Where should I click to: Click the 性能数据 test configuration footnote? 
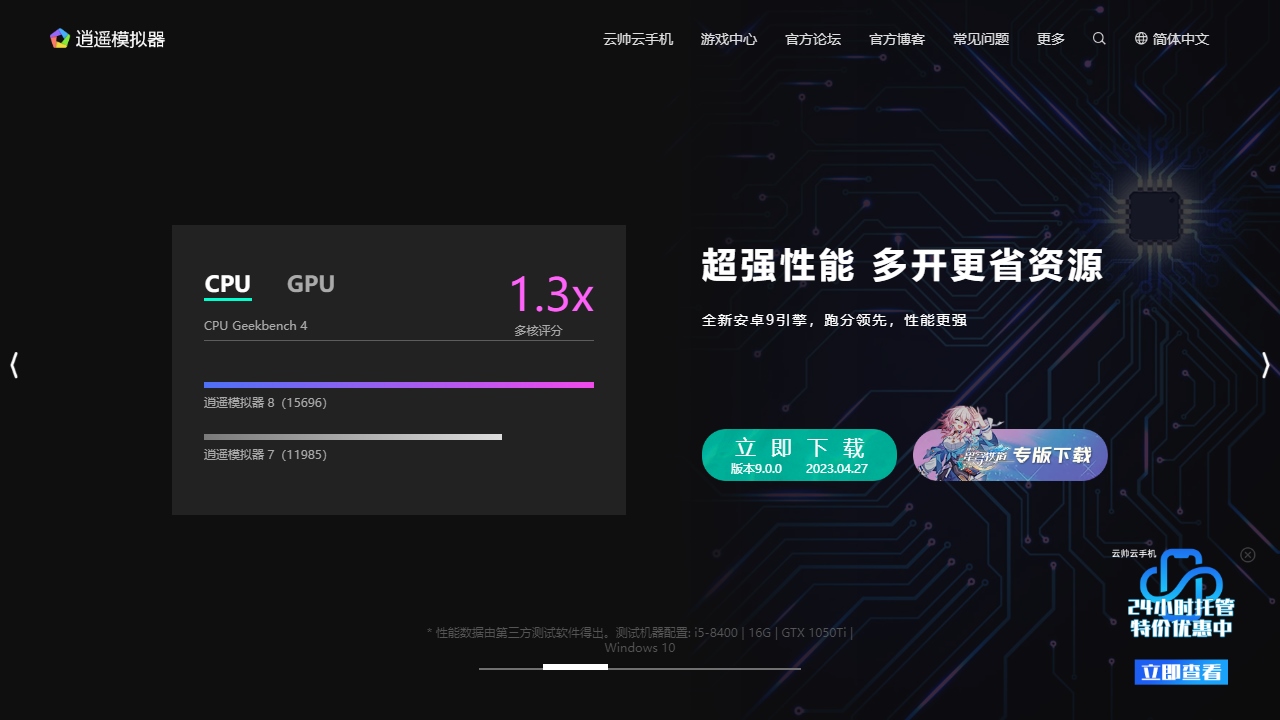(640, 640)
